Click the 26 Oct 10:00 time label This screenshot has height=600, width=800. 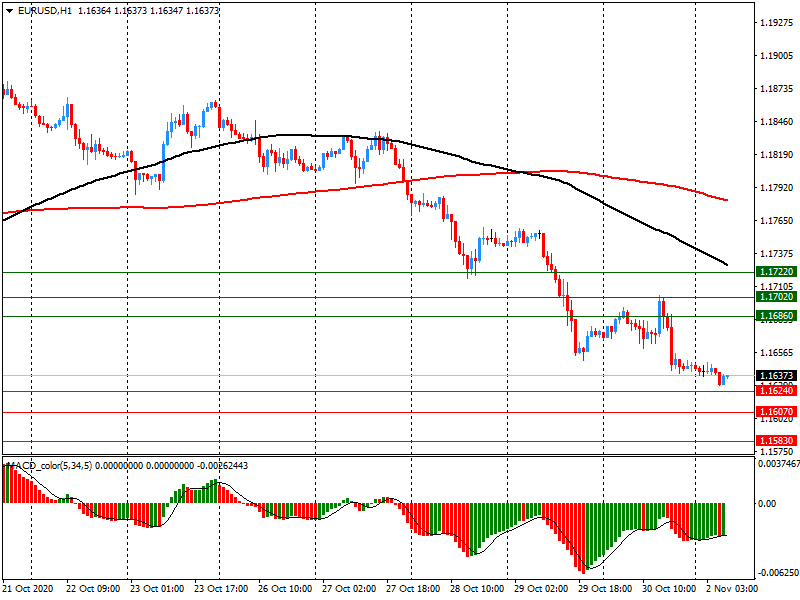tap(285, 589)
